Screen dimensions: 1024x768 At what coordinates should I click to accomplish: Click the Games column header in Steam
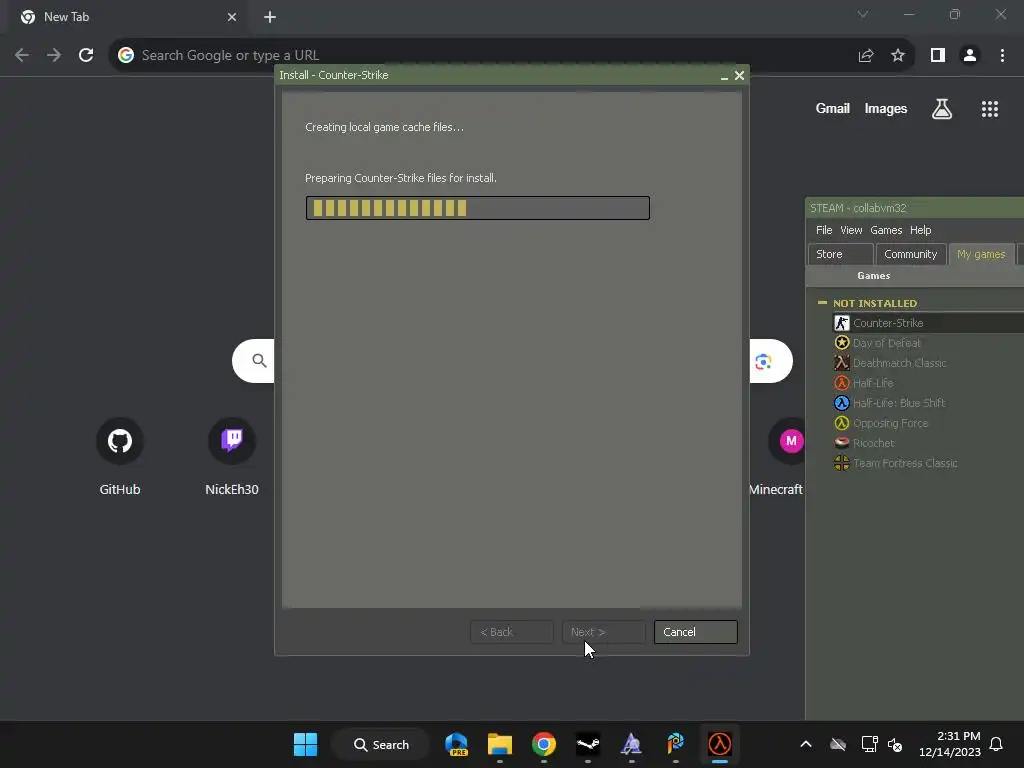[x=873, y=276]
